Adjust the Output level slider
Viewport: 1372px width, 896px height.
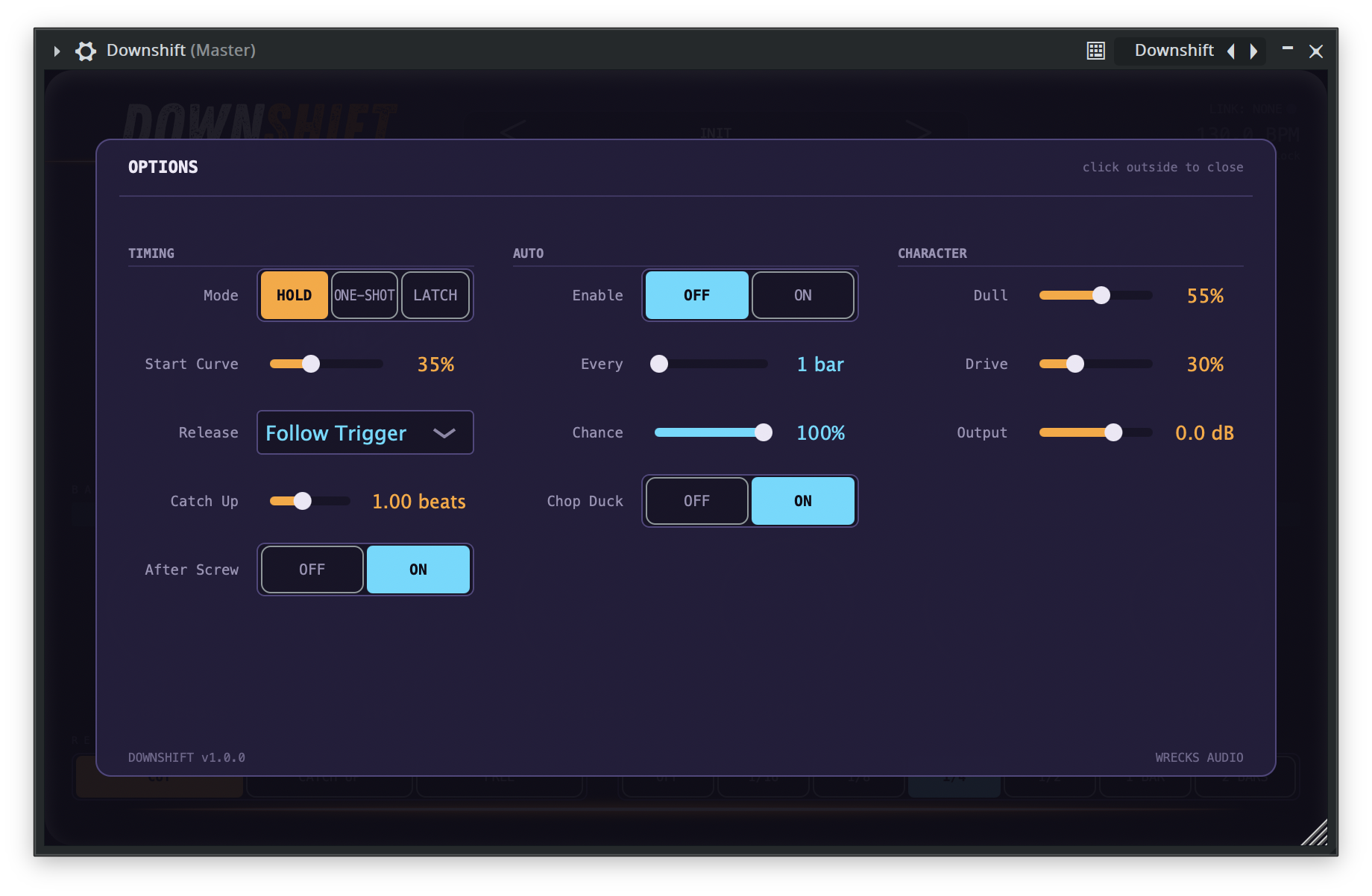coord(1096,432)
